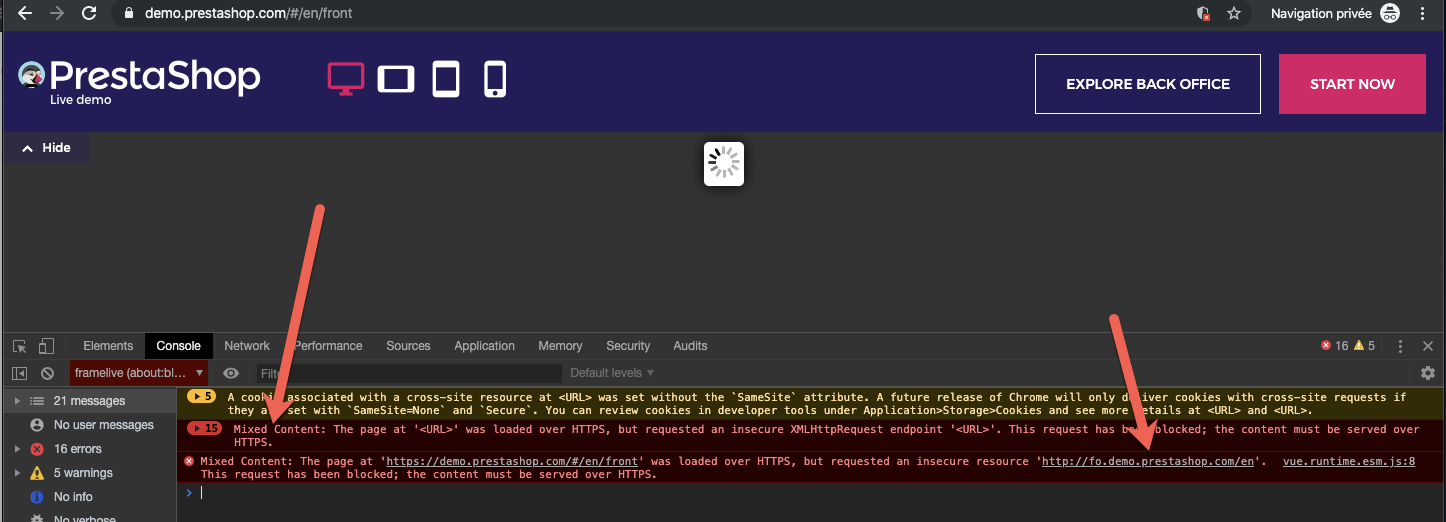This screenshot has height=522, width=1446.
Task: Open the framelive context dropdown
Action: pyautogui.click(x=139, y=373)
